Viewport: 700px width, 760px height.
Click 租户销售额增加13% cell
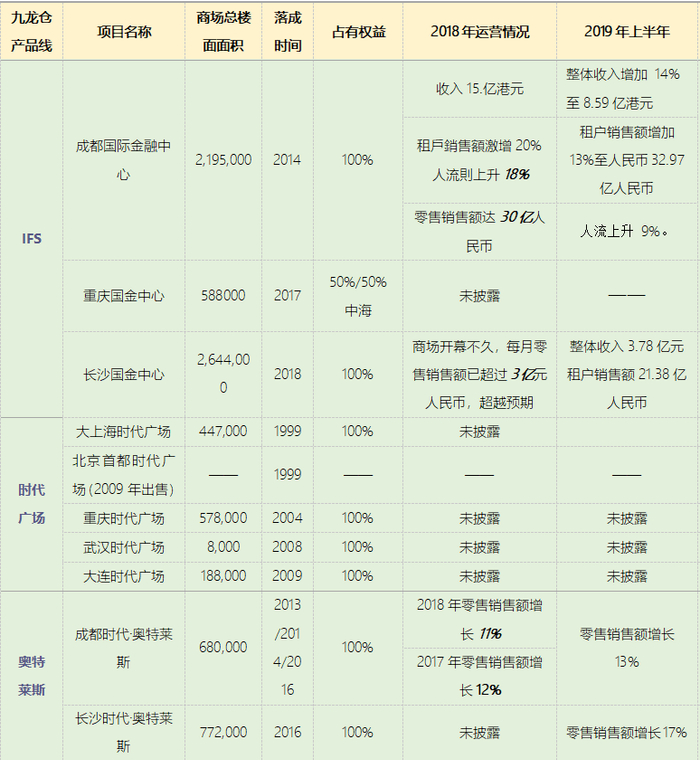(x=627, y=160)
